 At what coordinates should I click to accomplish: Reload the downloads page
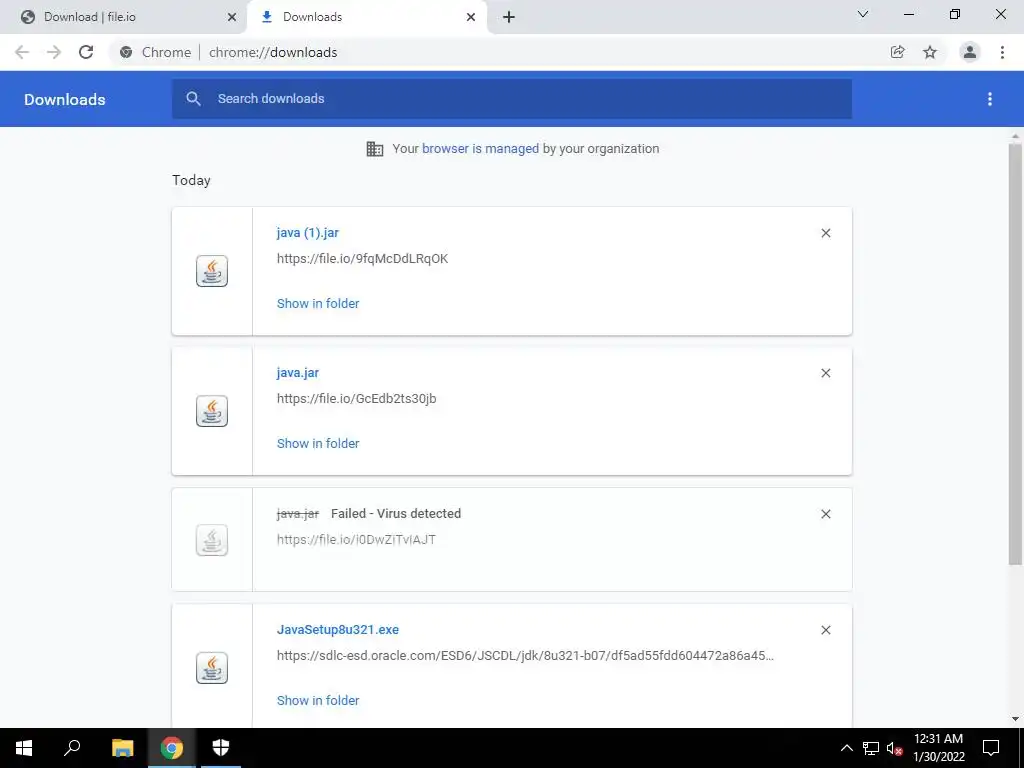point(86,52)
